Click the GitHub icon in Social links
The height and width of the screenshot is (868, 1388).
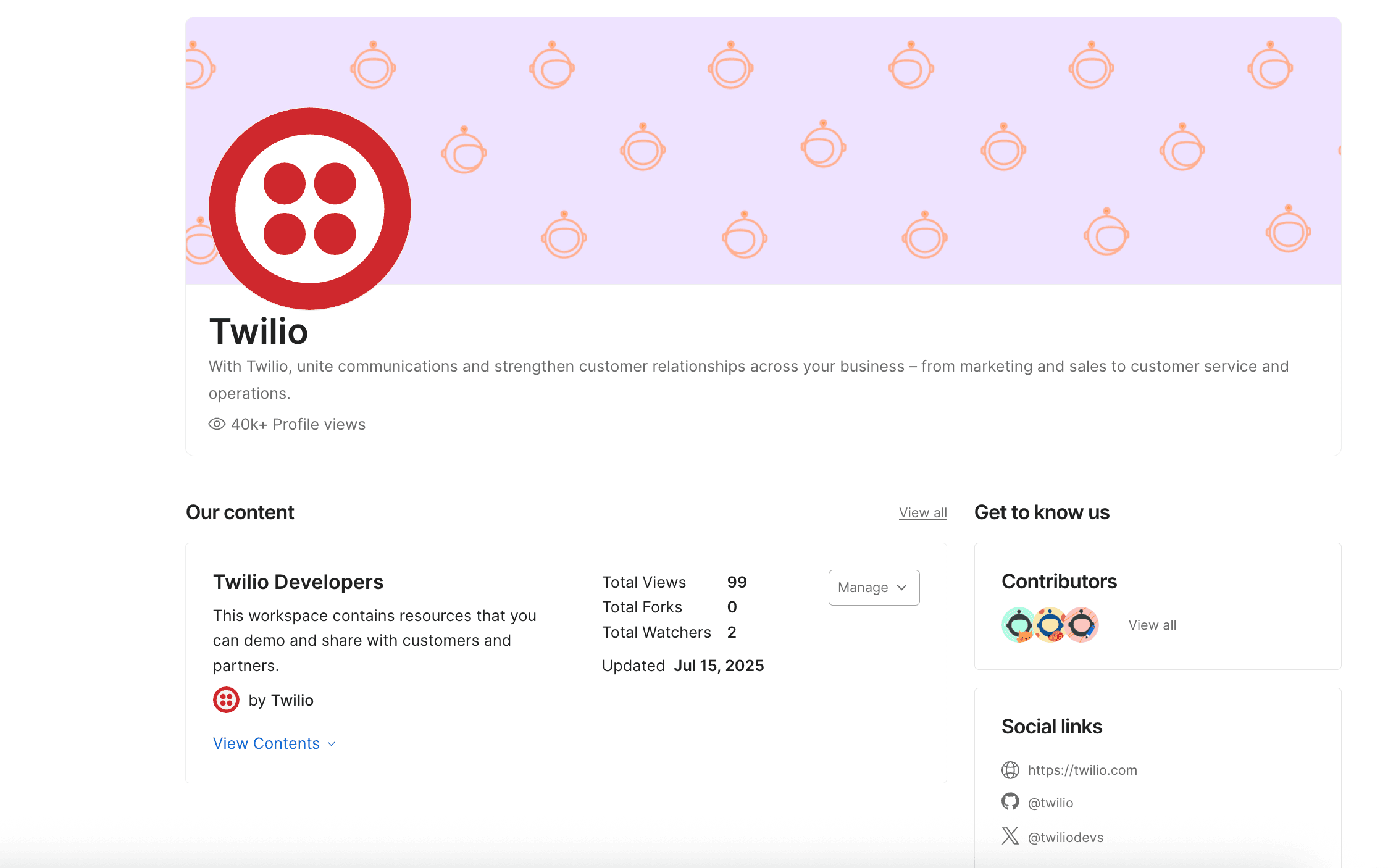1010,802
